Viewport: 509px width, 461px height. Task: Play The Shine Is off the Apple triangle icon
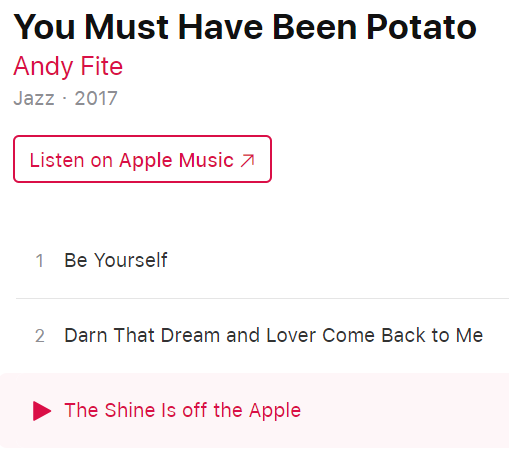tap(42, 411)
